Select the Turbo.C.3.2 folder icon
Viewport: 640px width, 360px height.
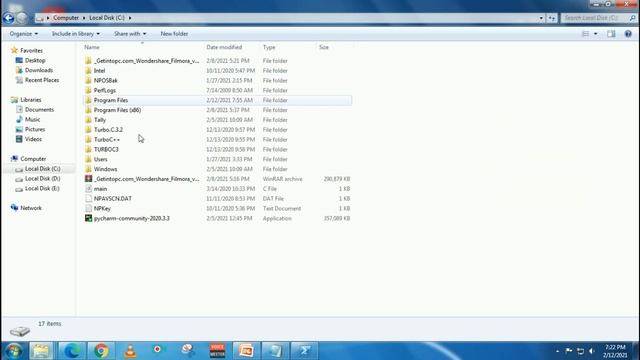[88, 129]
